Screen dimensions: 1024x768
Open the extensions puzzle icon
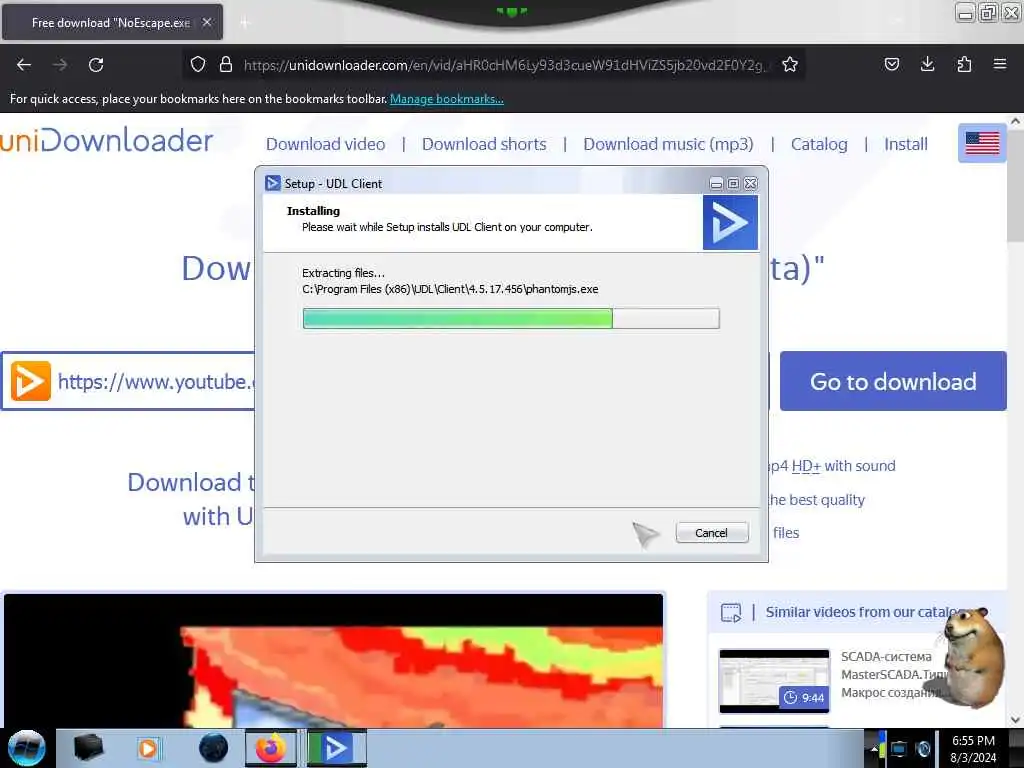(964, 64)
